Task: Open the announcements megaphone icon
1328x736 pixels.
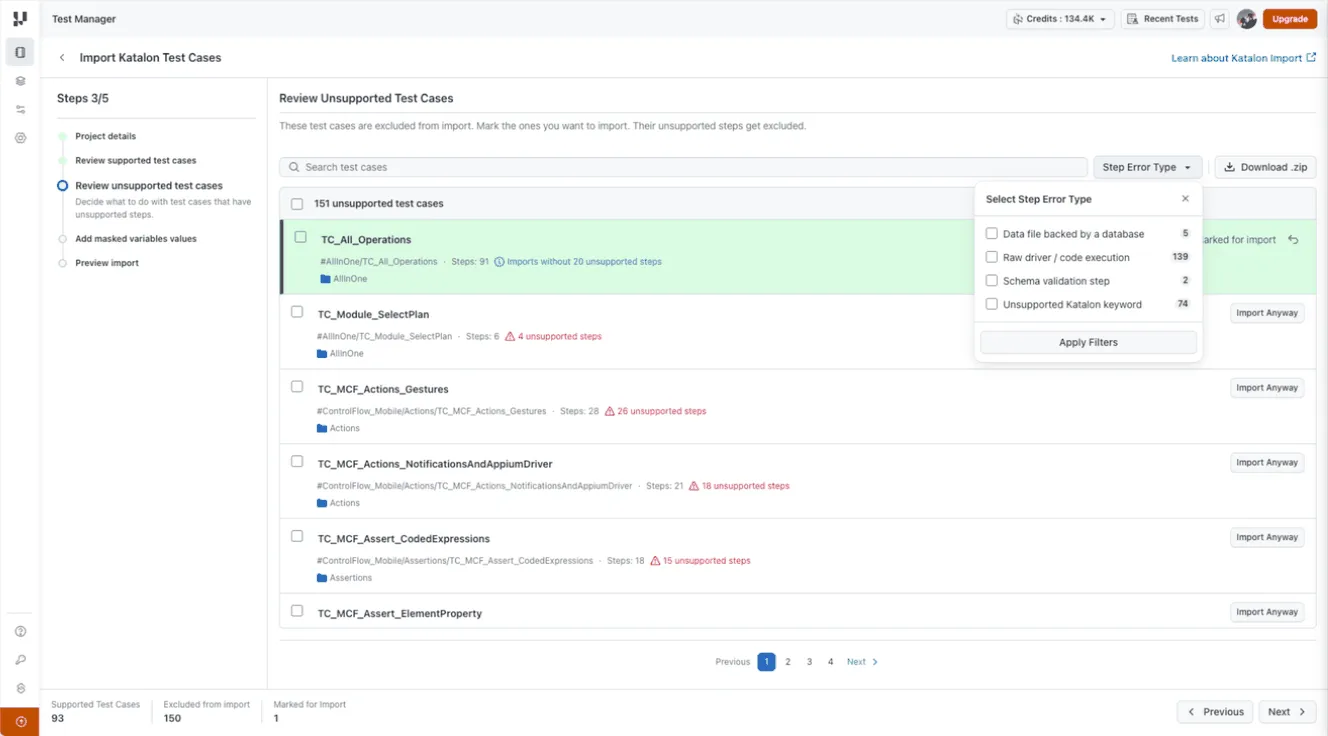Action: coord(1219,19)
